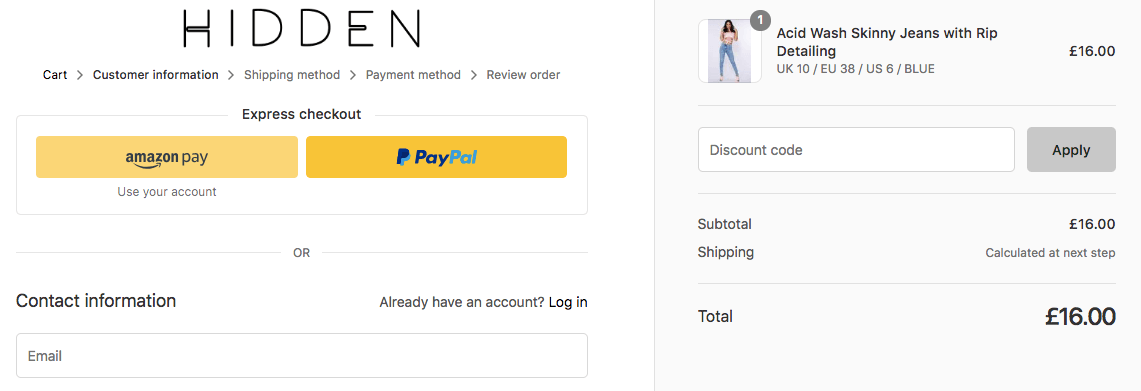Screen dimensions: 1141x391
Task: Check out with PayPal button
Action: [436, 157]
